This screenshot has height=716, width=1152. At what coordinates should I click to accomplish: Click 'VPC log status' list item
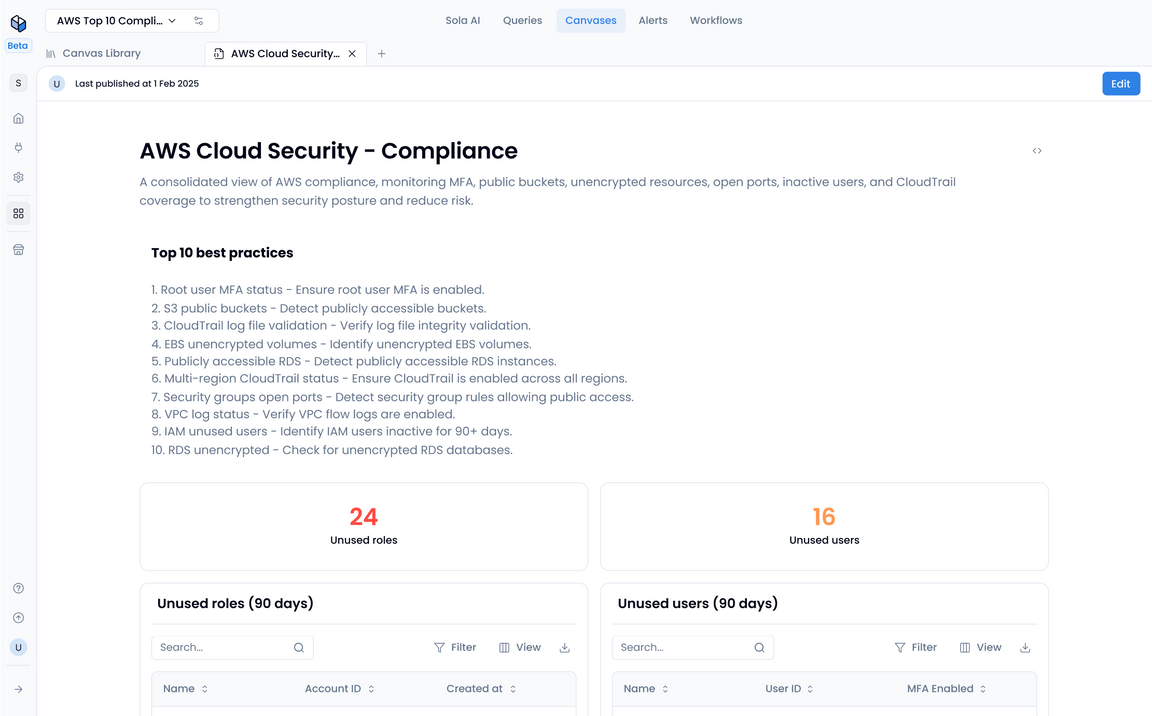point(303,414)
